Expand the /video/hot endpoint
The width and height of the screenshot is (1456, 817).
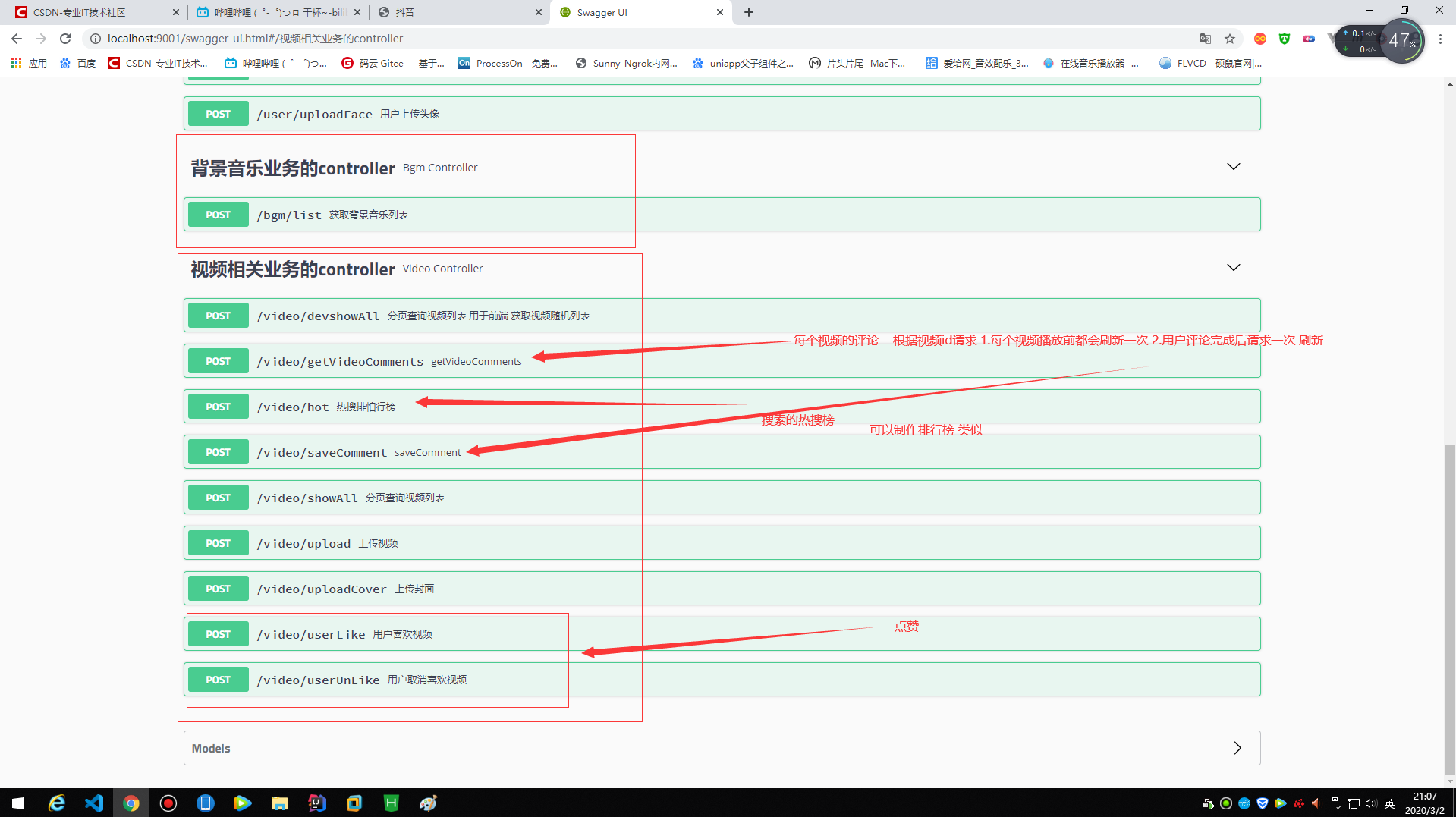[722, 407]
